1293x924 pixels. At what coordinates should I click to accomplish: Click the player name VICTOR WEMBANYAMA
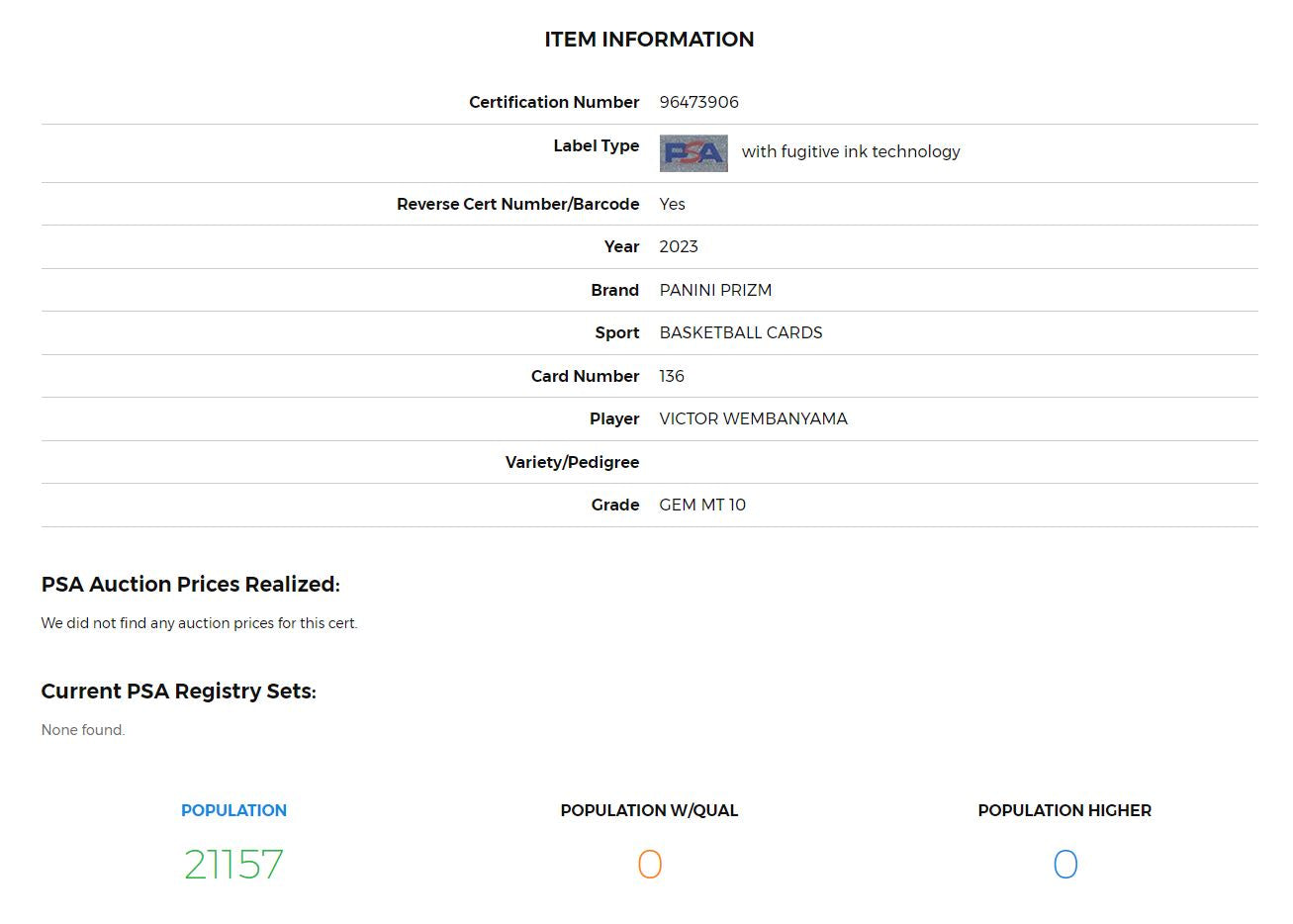pyautogui.click(x=754, y=418)
